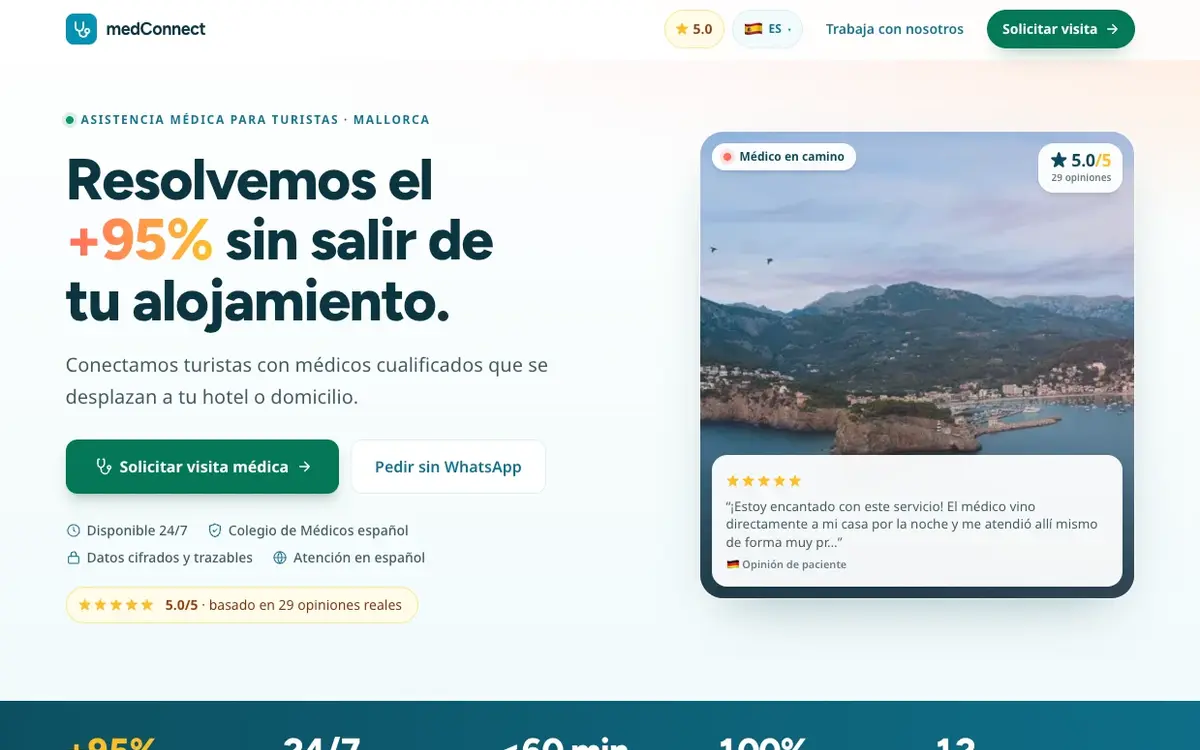This screenshot has height=750, width=1200.
Task: Click the star icon in photo rating card
Action: tap(1058, 160)
